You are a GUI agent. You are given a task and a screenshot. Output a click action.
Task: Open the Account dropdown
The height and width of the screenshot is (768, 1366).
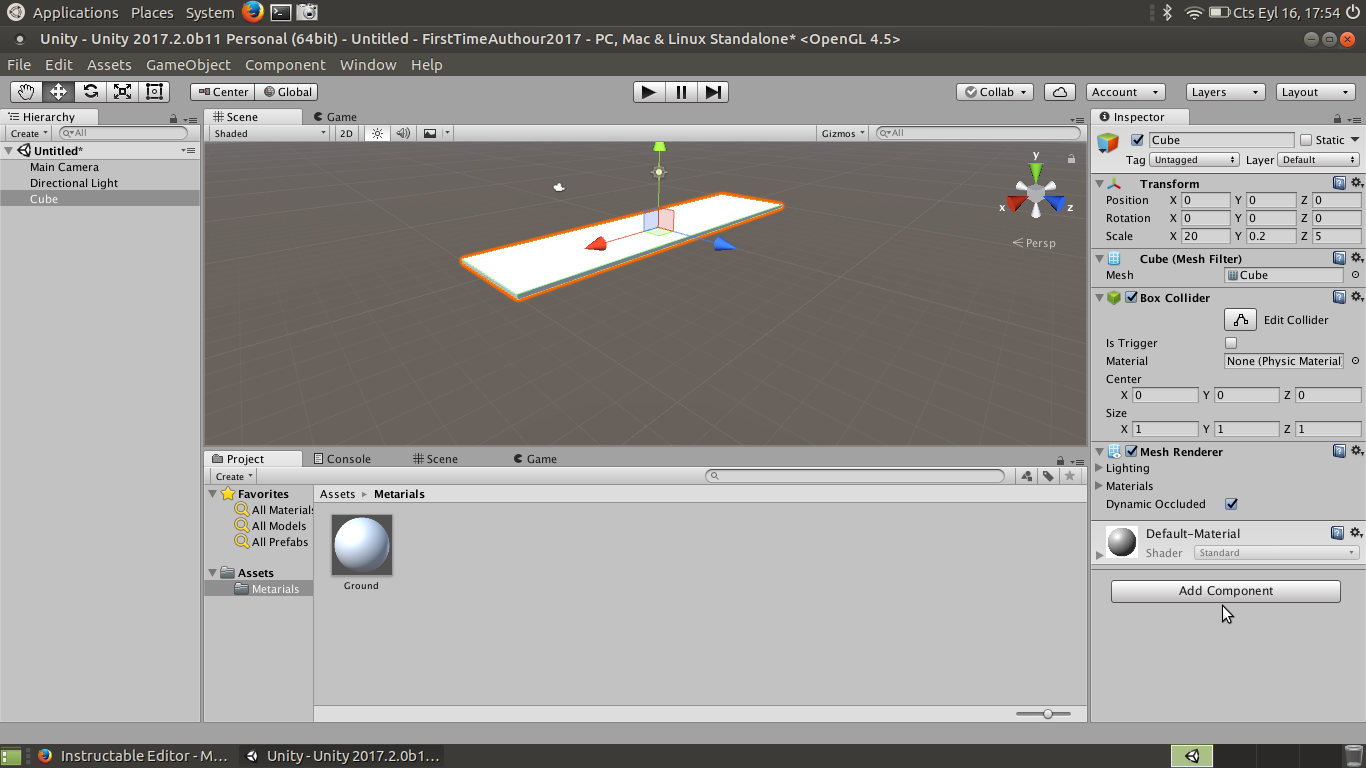(x=1125, y=92)
